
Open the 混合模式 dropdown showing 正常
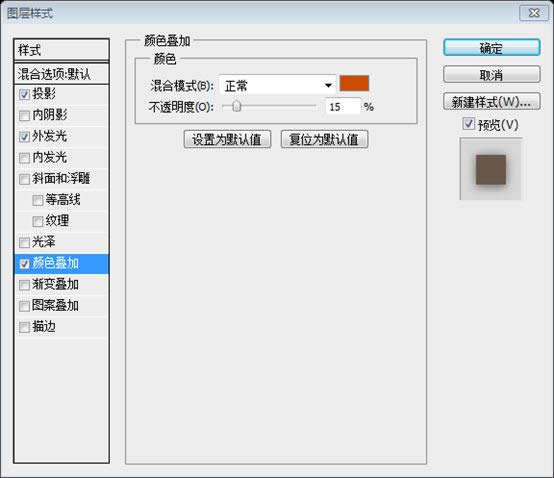tap(277, 85)
